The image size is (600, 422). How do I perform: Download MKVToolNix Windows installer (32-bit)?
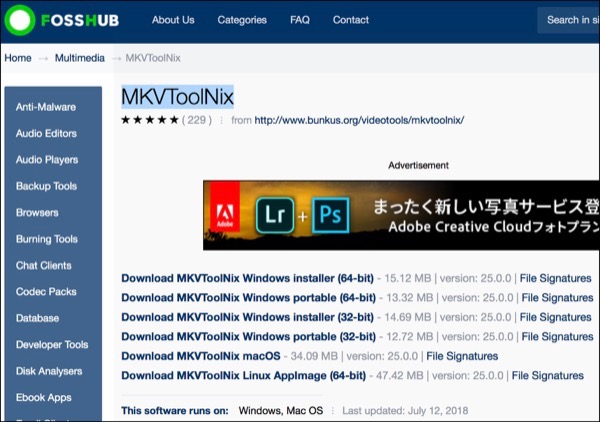(248, 317)
